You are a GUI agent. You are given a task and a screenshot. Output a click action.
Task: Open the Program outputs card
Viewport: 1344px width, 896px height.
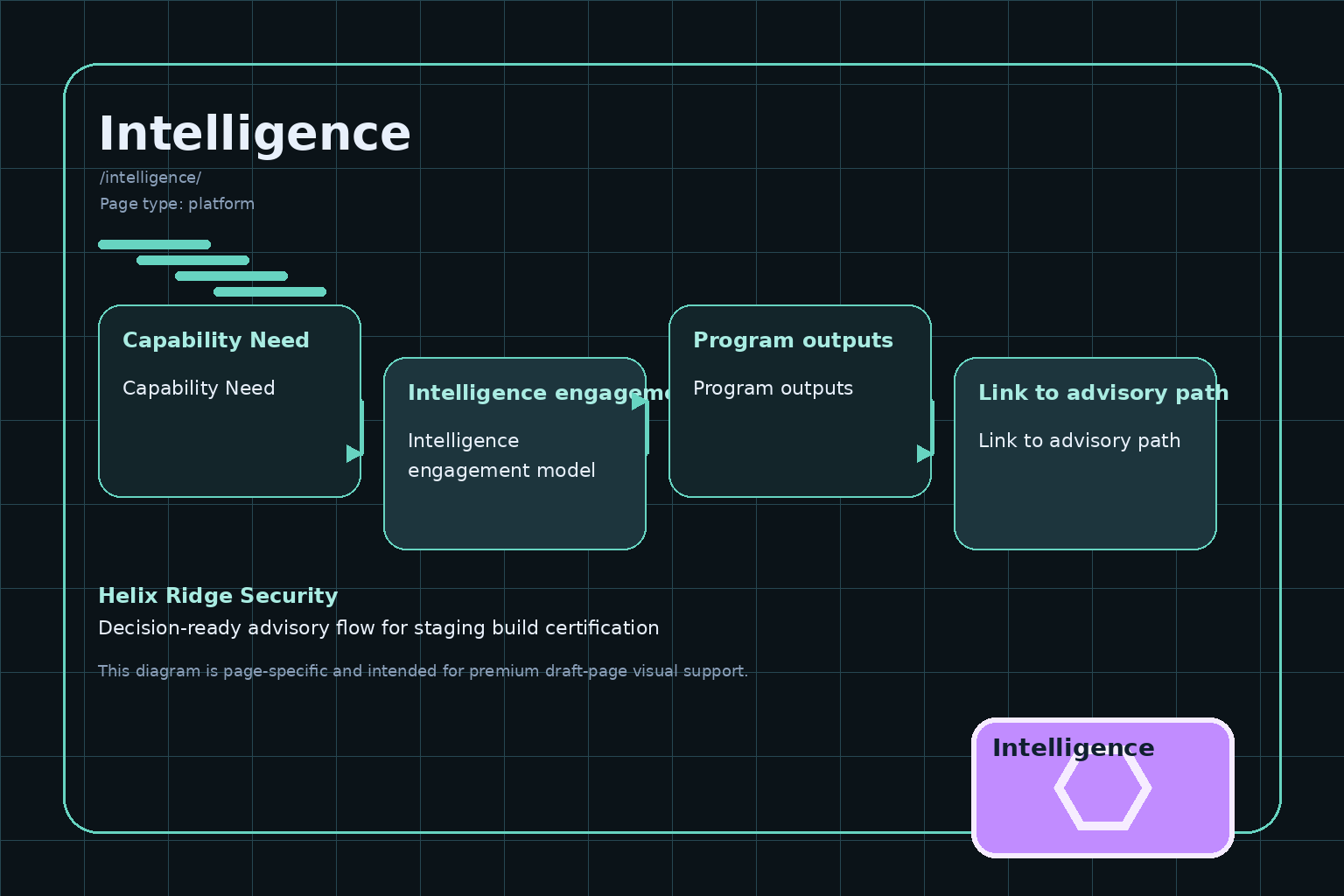(x=800, y=401)
